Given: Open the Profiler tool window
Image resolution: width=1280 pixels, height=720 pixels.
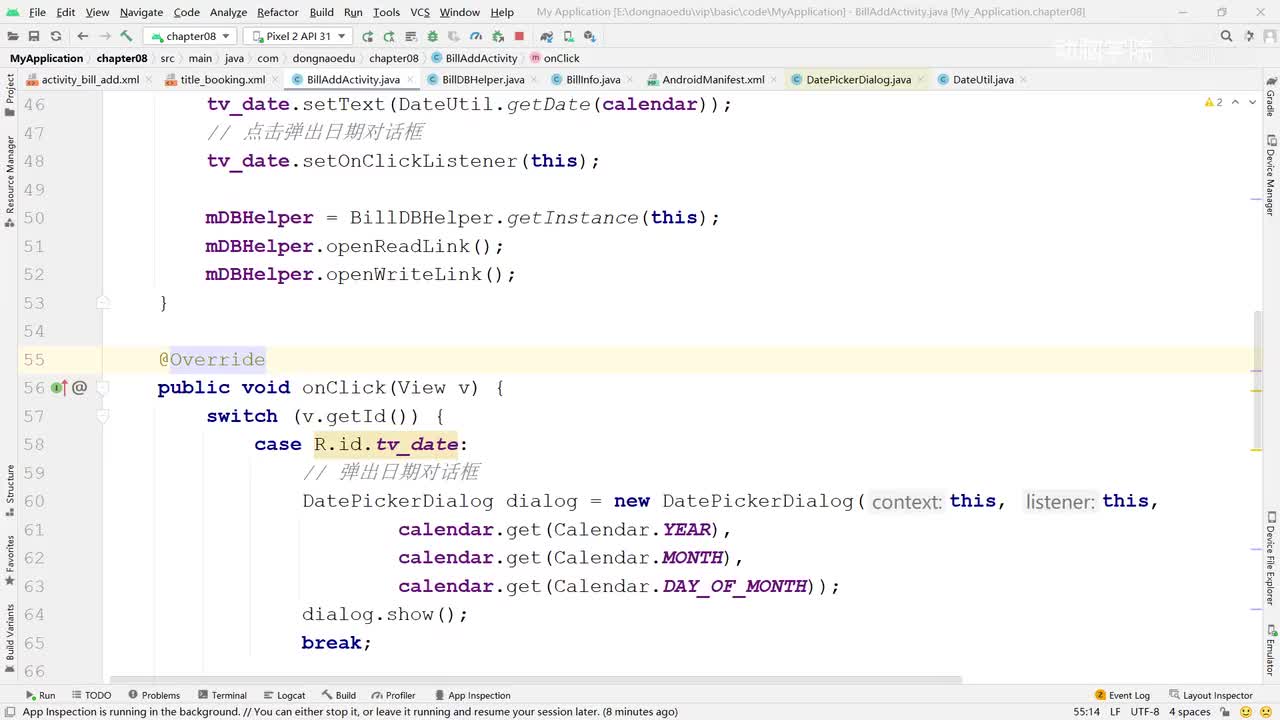Looking at the screenshot, I should pos(393,695).
